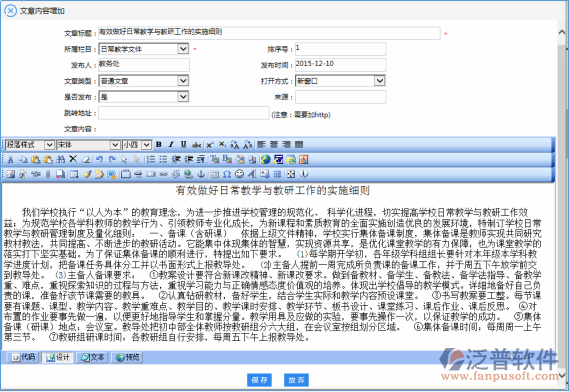Click the 发布人 input field
The width and height of the screenshot is (569, 392).
pyautogui.click(x=144, y=65)
